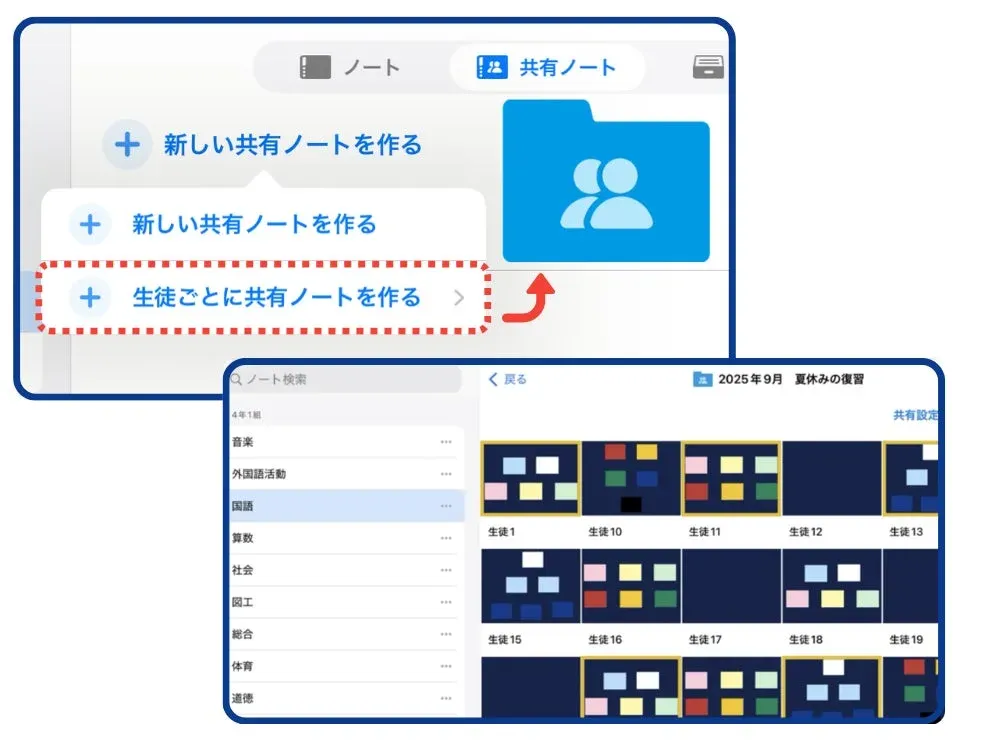Open the options menu for 算数
The image size is (1000, 741).
click(447, 537)
